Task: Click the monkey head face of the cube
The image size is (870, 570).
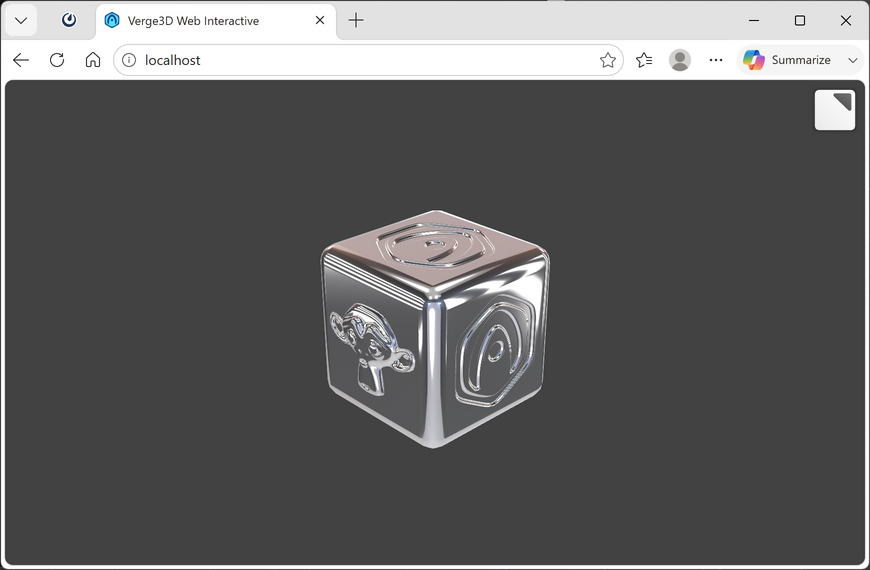Action: pyautogui.click(x=371, y=350)
